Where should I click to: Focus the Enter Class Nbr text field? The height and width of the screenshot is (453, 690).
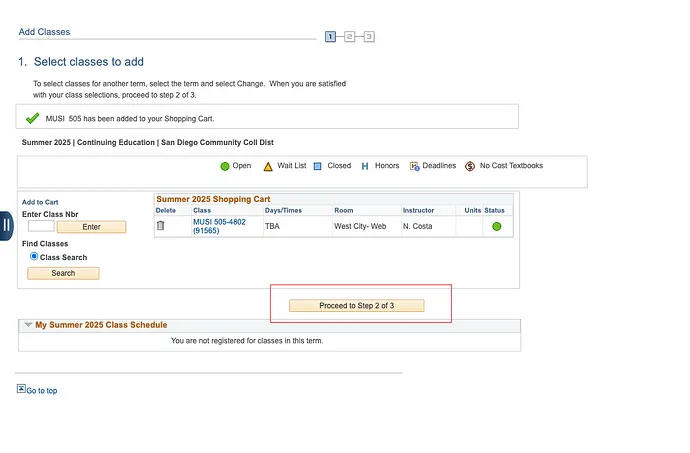pos(41,227)
